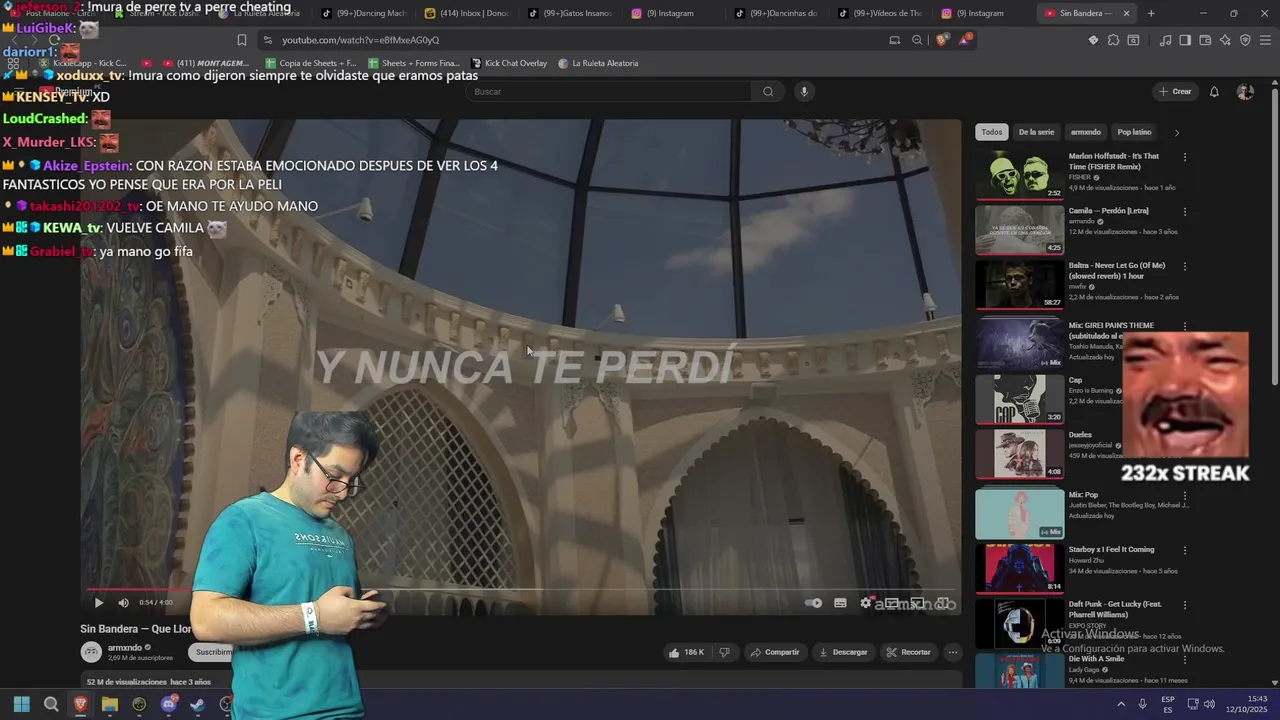Open Brave Shields lion icon

click(941, 40)
